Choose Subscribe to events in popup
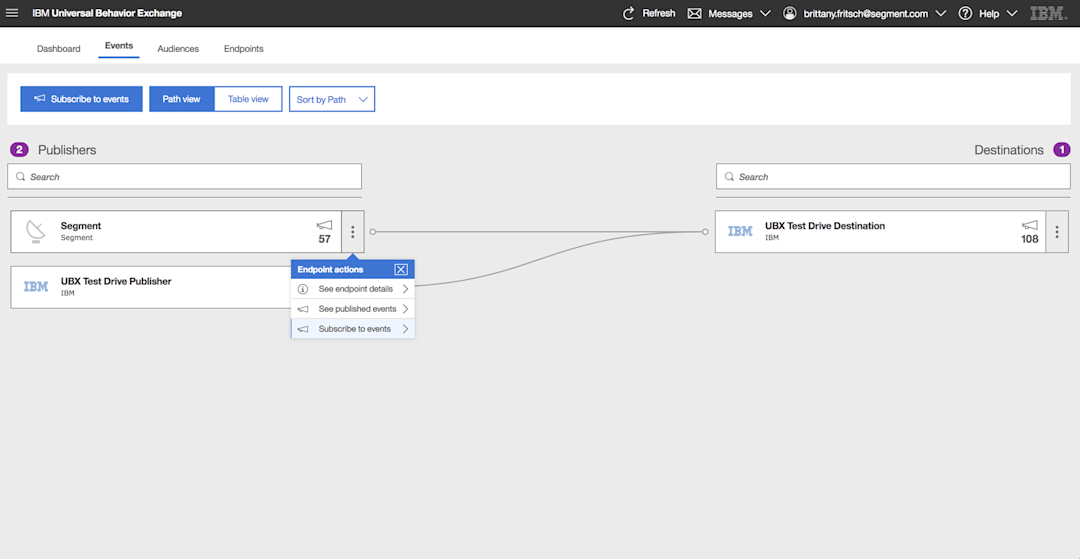This screenshot has height=559, width=1080. (x=353, y=328)
